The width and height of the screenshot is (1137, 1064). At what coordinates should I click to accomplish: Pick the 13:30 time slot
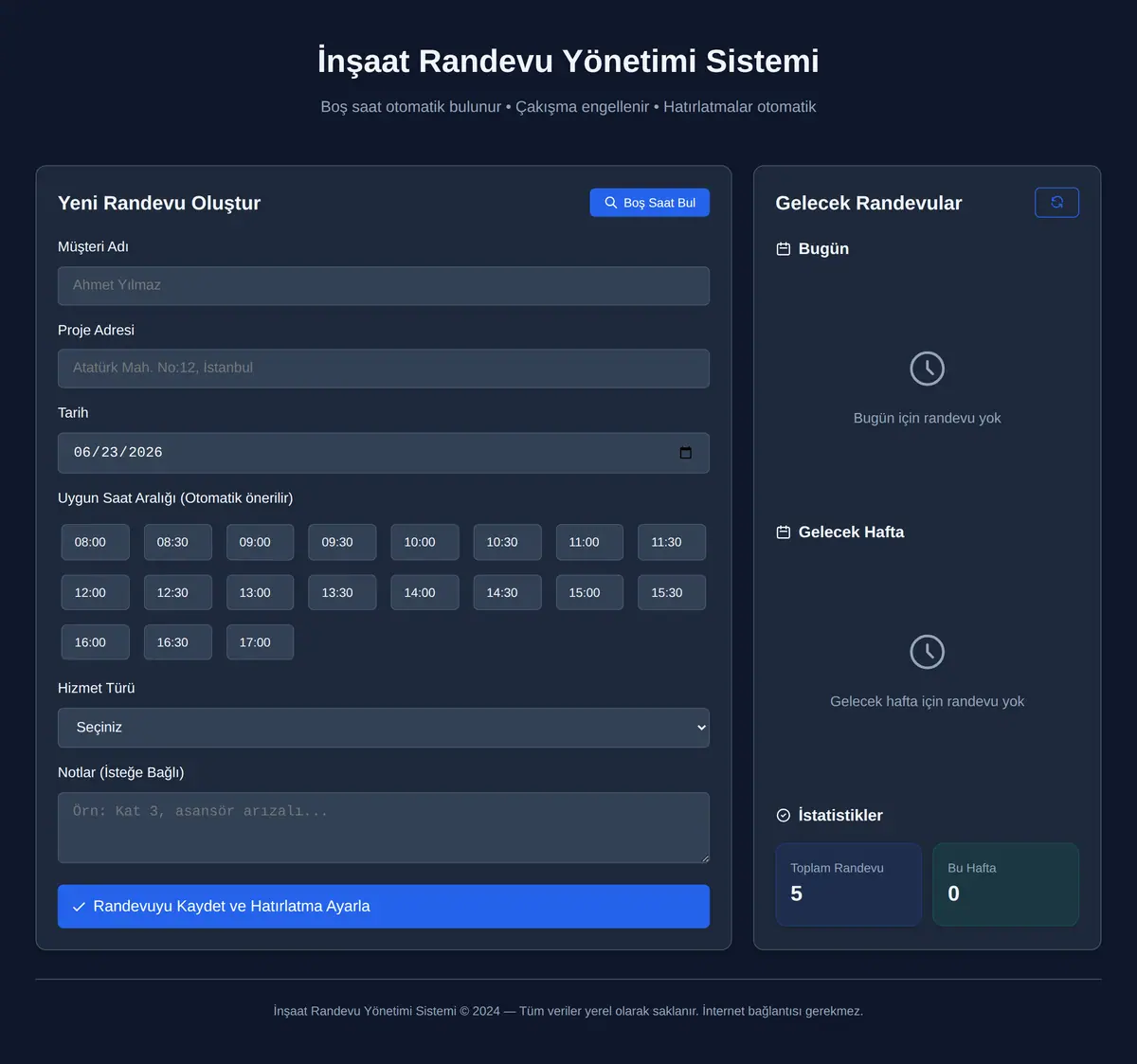(342, 592)
